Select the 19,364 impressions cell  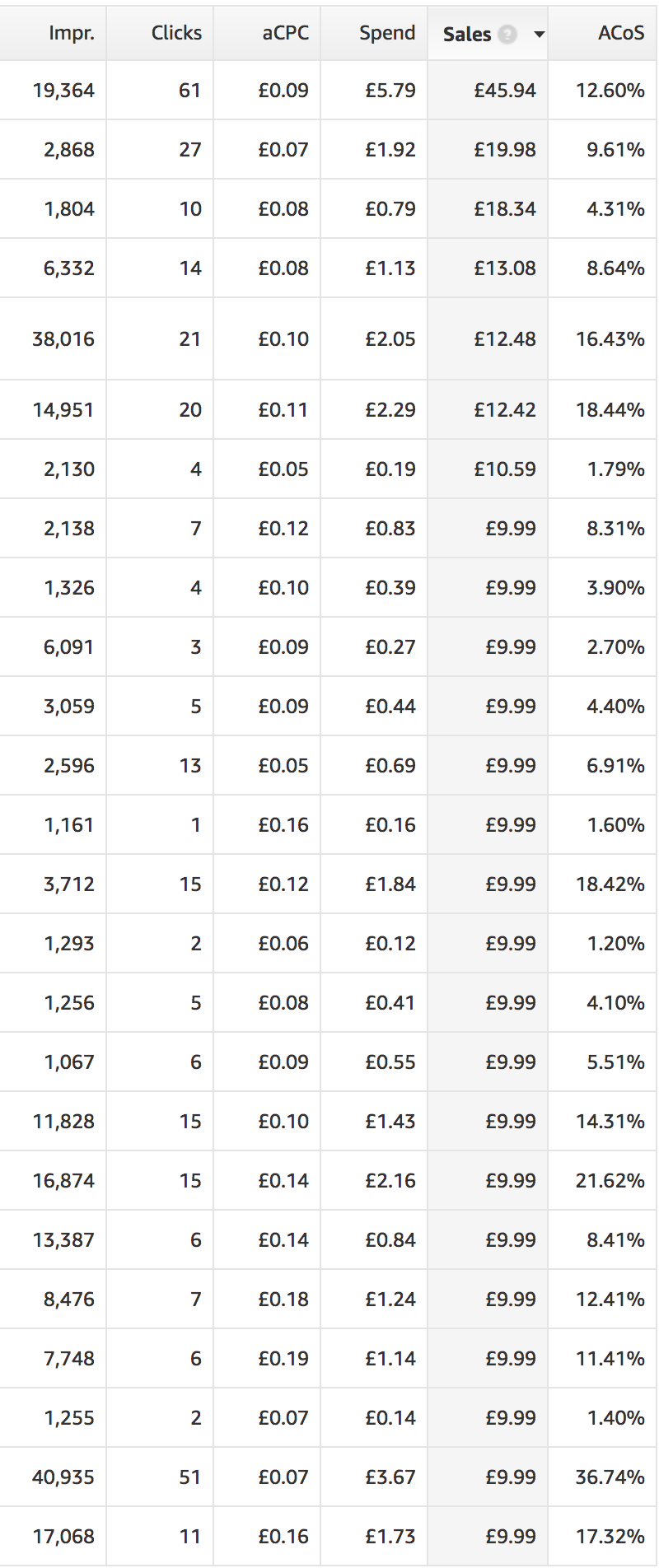(53, 91)
